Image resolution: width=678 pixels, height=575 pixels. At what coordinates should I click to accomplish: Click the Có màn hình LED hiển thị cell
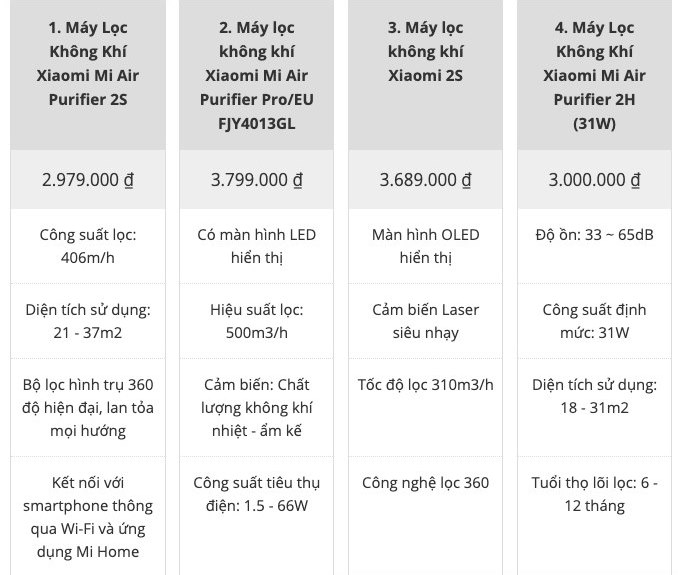click(256, 246)
